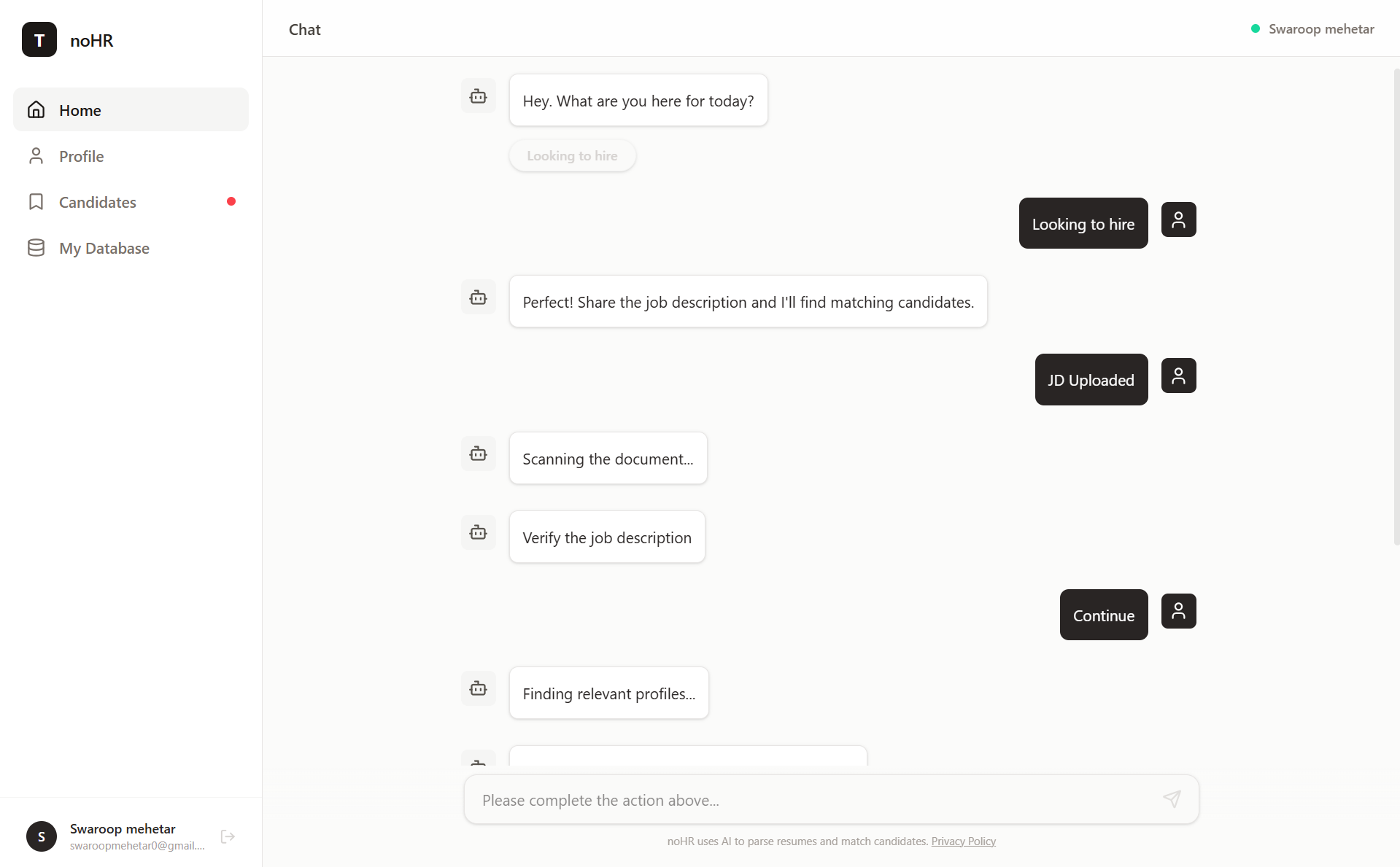Click the send message arrow icon

1171,799
